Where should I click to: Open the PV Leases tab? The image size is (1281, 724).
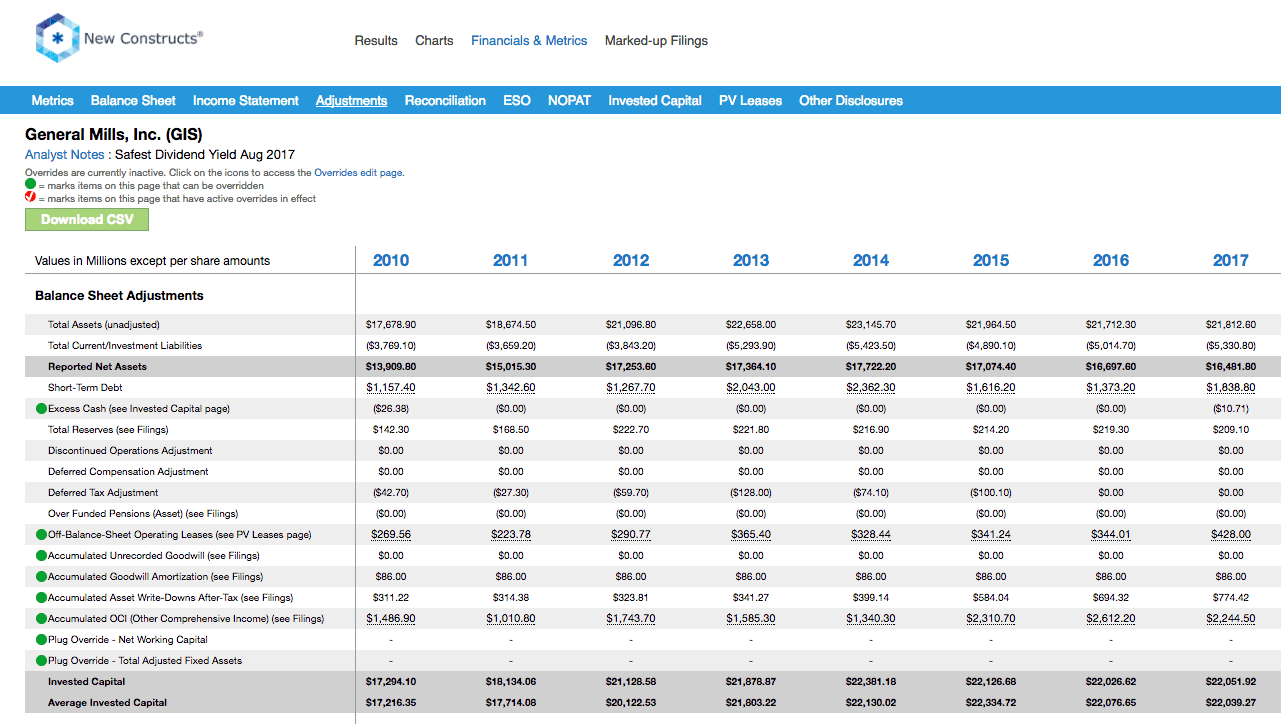pyautogui.click(x=750, y=101)
